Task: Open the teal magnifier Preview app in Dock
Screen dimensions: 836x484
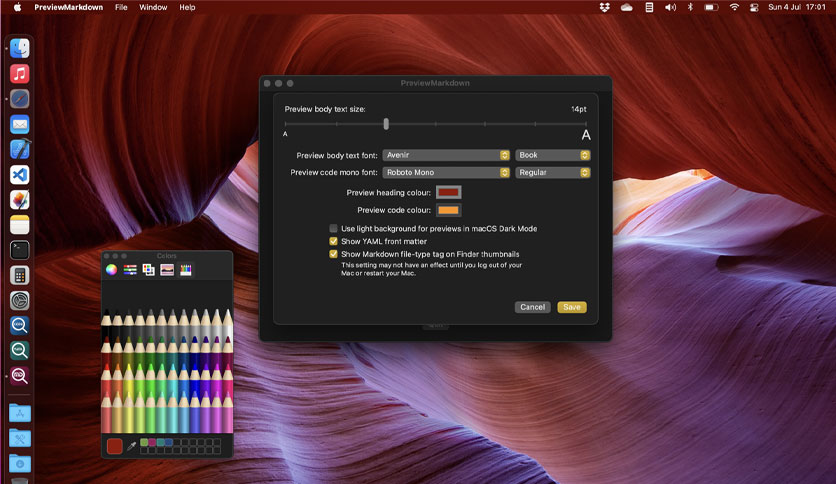Action: click(x=20, y=350)
